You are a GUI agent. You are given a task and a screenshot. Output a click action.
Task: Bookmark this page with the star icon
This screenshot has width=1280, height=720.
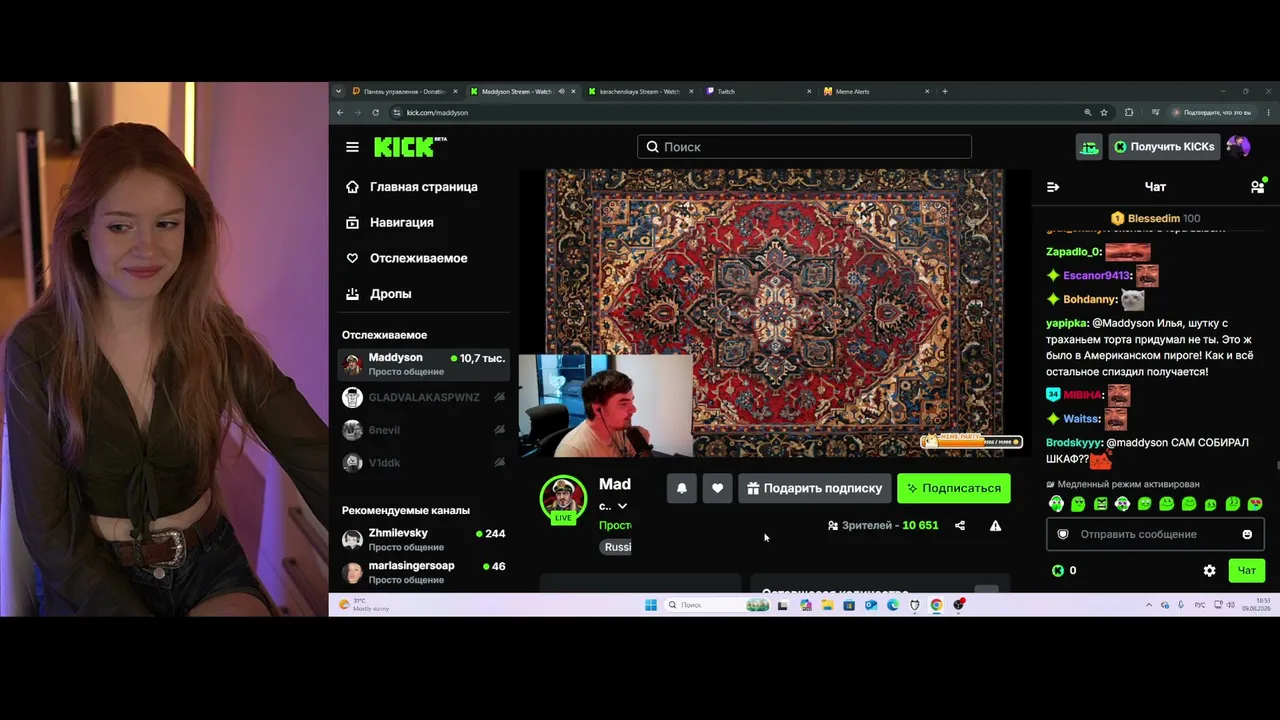[x=1104, y=113]
